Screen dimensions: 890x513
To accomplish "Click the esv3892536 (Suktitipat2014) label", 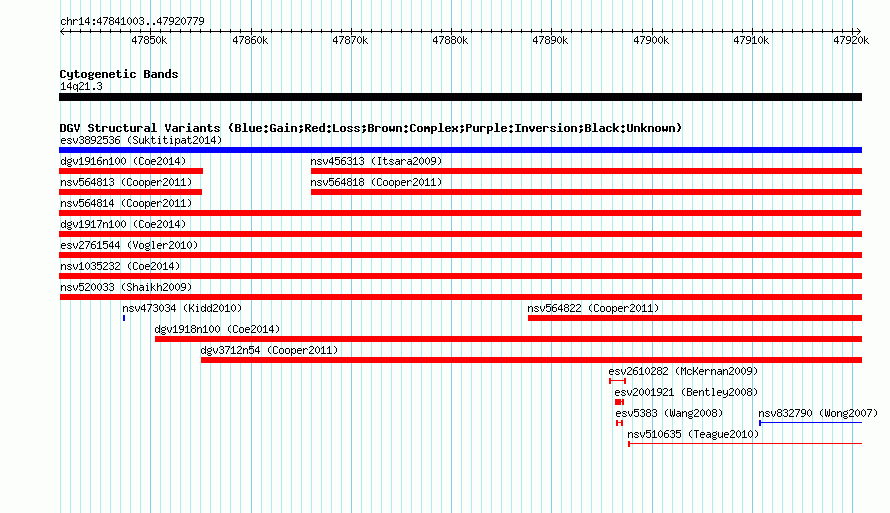I will (x=141, y=140).
